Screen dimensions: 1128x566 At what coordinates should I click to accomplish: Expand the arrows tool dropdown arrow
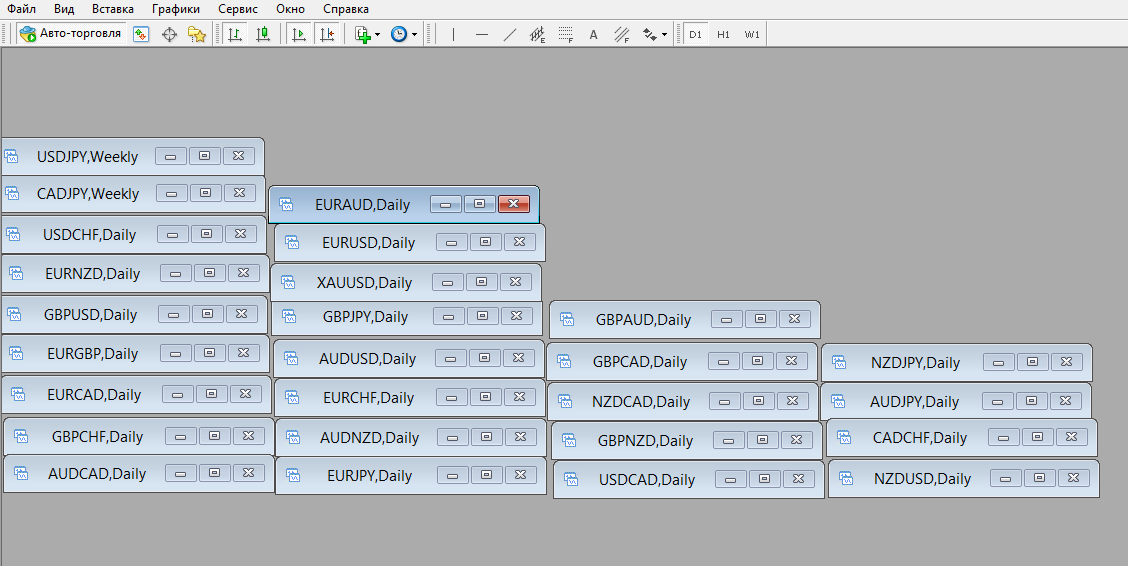click(664, 35)
